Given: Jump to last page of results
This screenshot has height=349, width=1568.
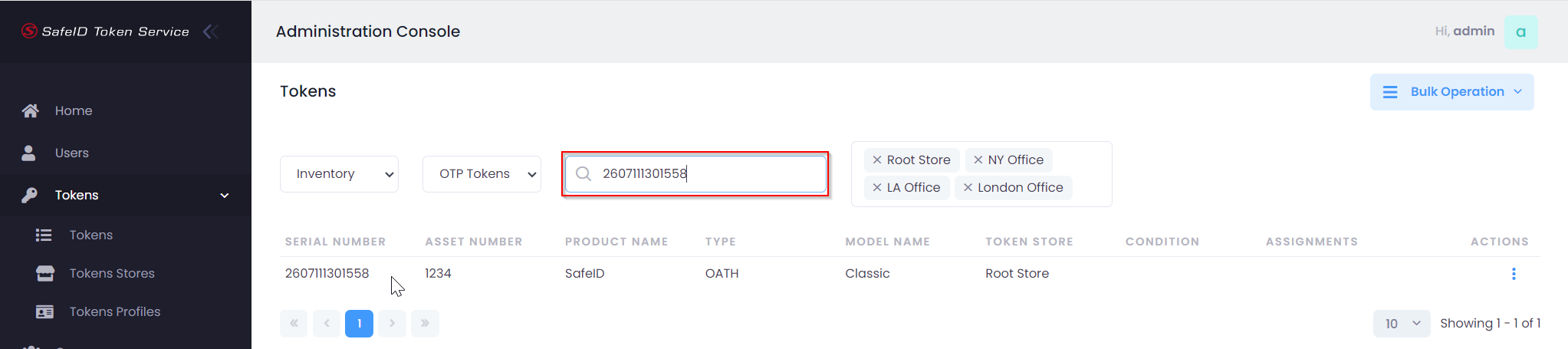Looking at the screenshot, I should tap(425, 324).
